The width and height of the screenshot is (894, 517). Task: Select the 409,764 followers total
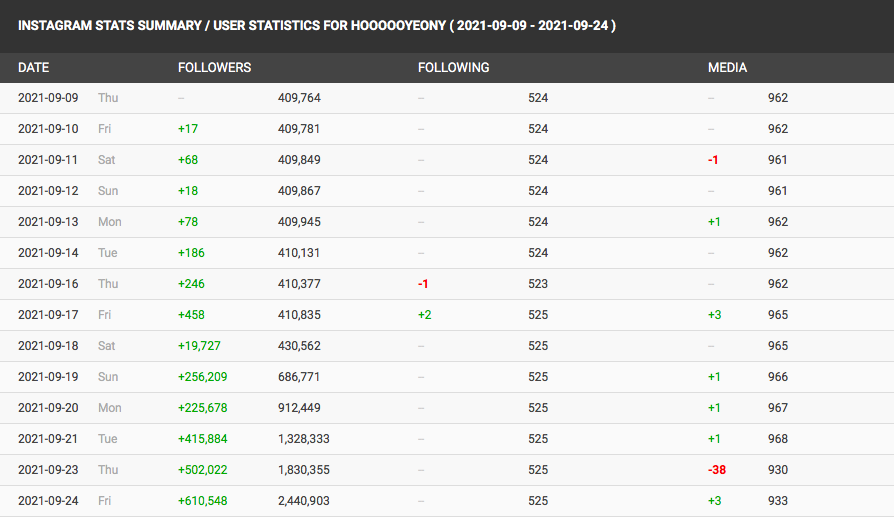click(299, 98)
